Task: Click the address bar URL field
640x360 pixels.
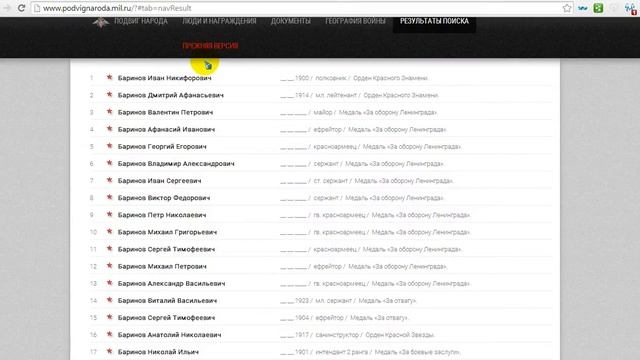Action: [302, 8]
